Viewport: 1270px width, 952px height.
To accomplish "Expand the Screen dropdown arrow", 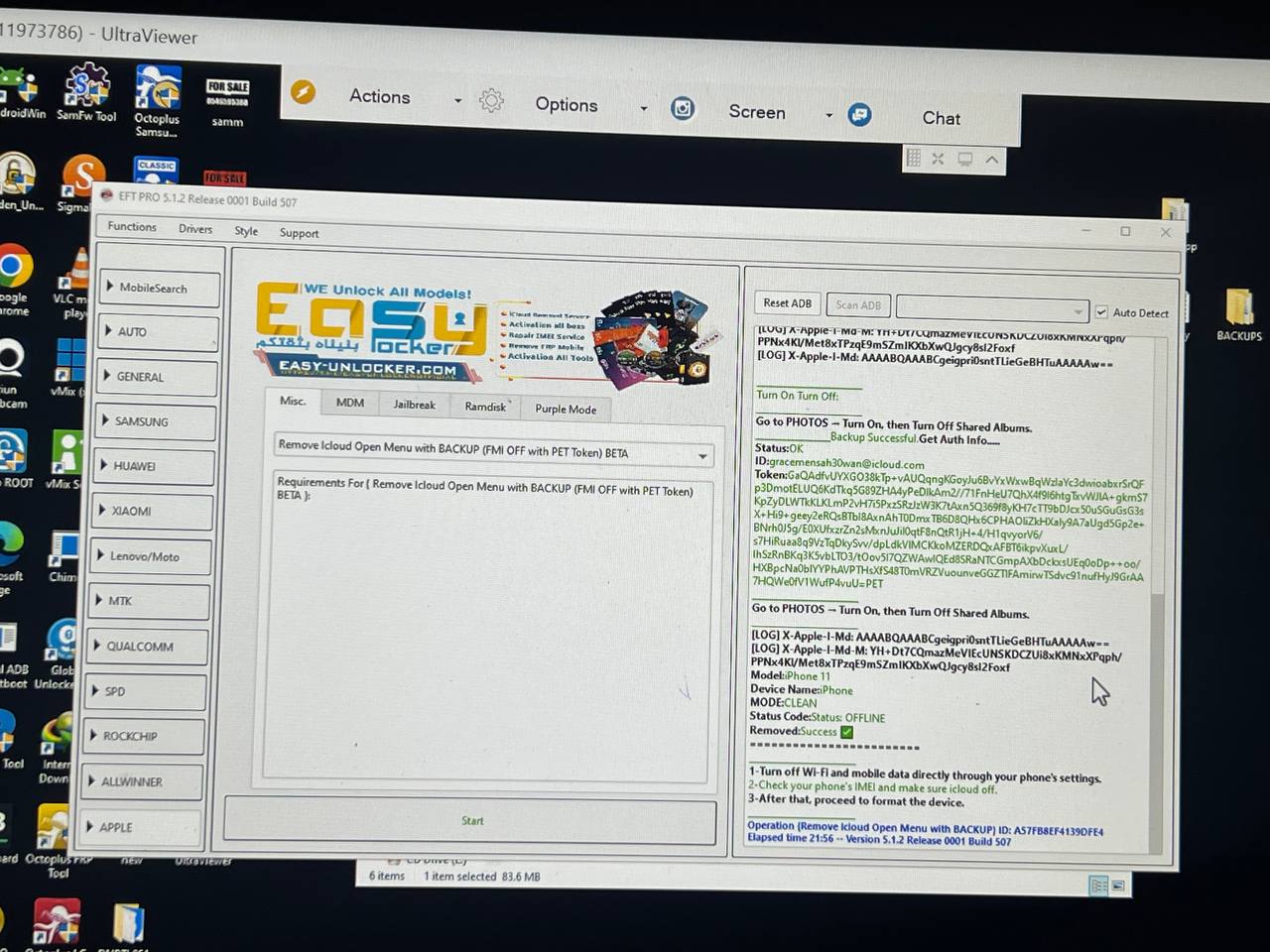I will (x=828, y=115).
